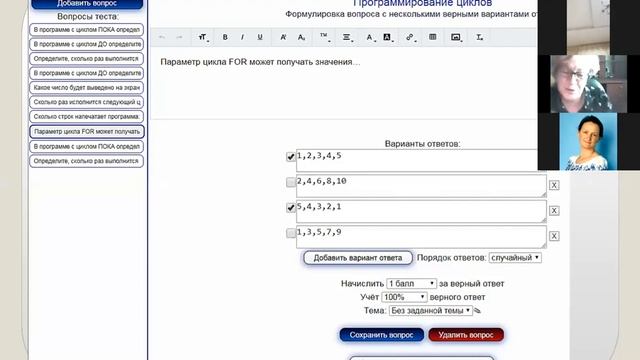Image resolution: width=640 pixels, height=360 pixels.
Task: Click answer field containing 1,2,3,4,5
Action: 417,160
